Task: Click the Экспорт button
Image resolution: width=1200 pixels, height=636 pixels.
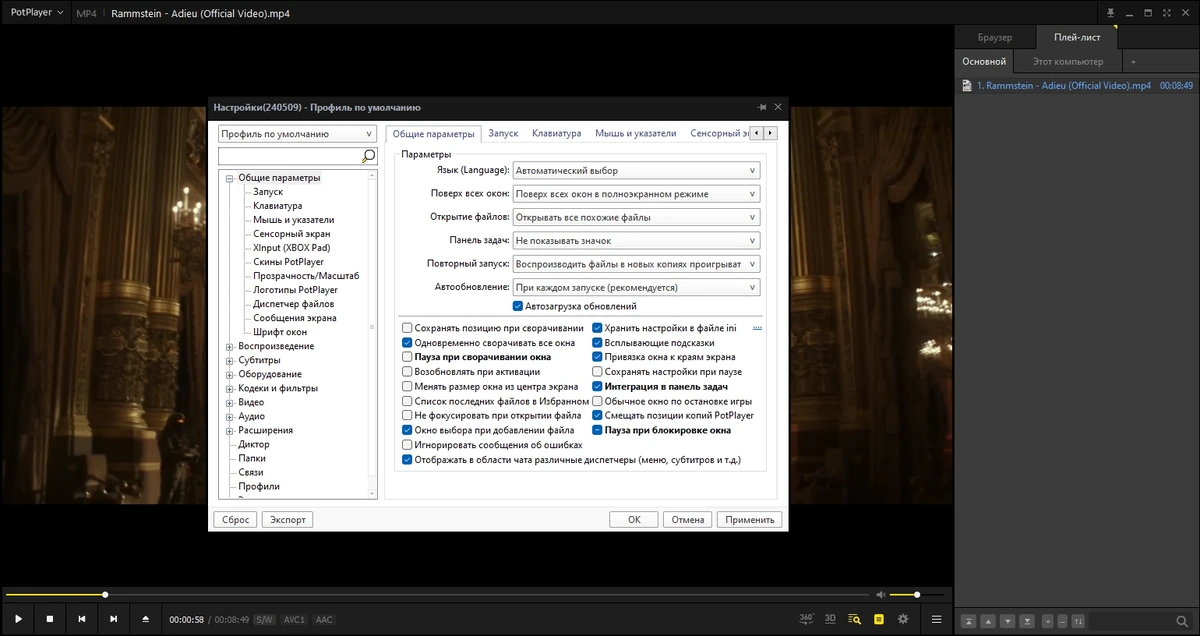Action: (x=287, y=519)
